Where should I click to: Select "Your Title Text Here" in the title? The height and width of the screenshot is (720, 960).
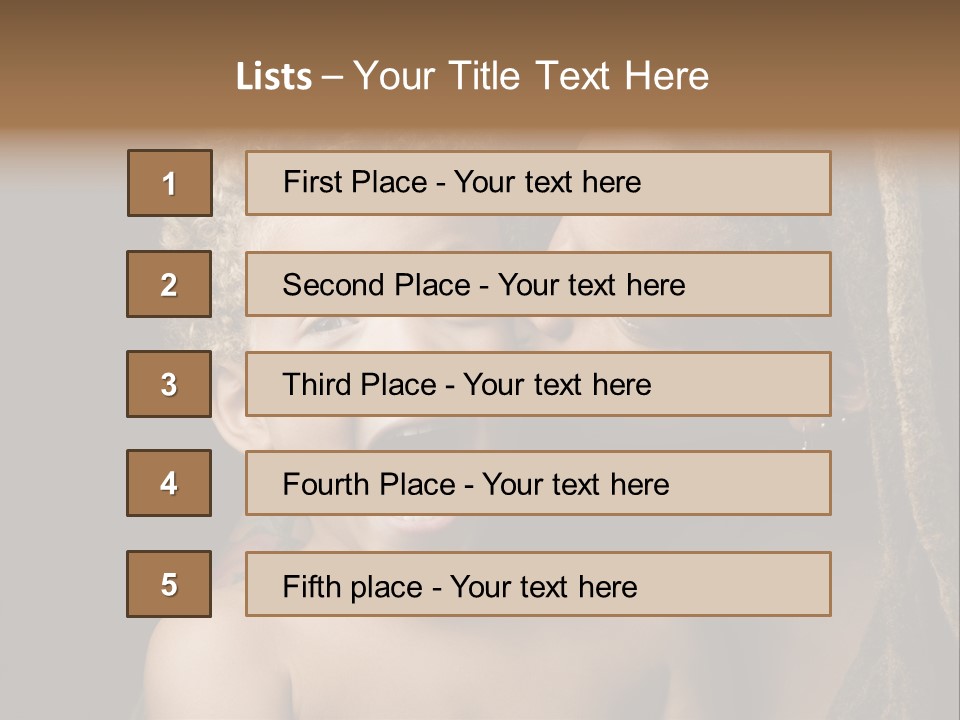[531, 76]
